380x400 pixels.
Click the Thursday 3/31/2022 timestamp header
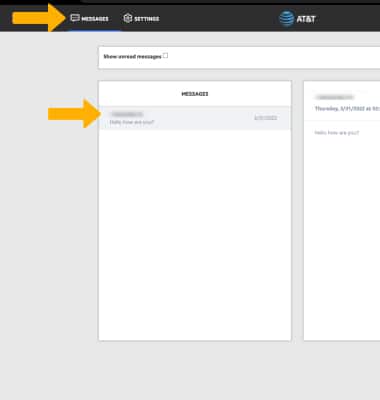click(x=347, y=109)
